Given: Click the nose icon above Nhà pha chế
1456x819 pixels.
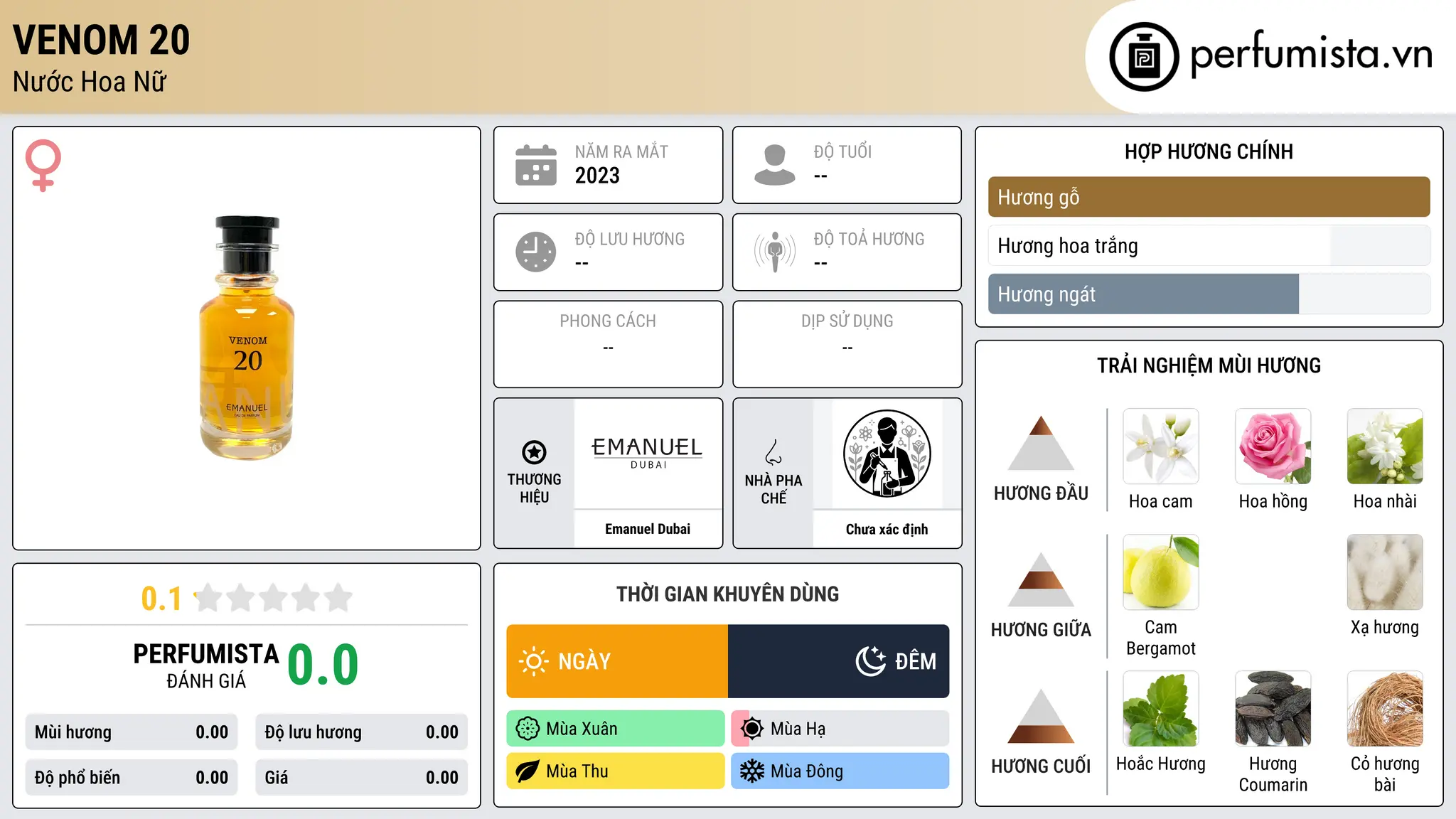Looking at the screenshot, I should [x=773, y=452].
